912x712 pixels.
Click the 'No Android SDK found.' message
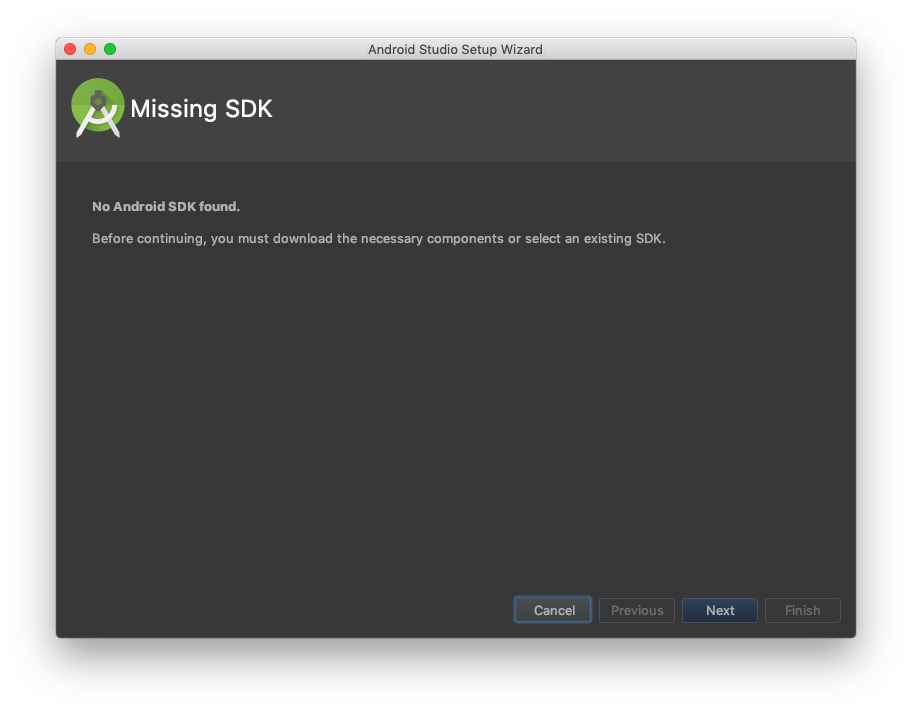click(x=166, y=207)
